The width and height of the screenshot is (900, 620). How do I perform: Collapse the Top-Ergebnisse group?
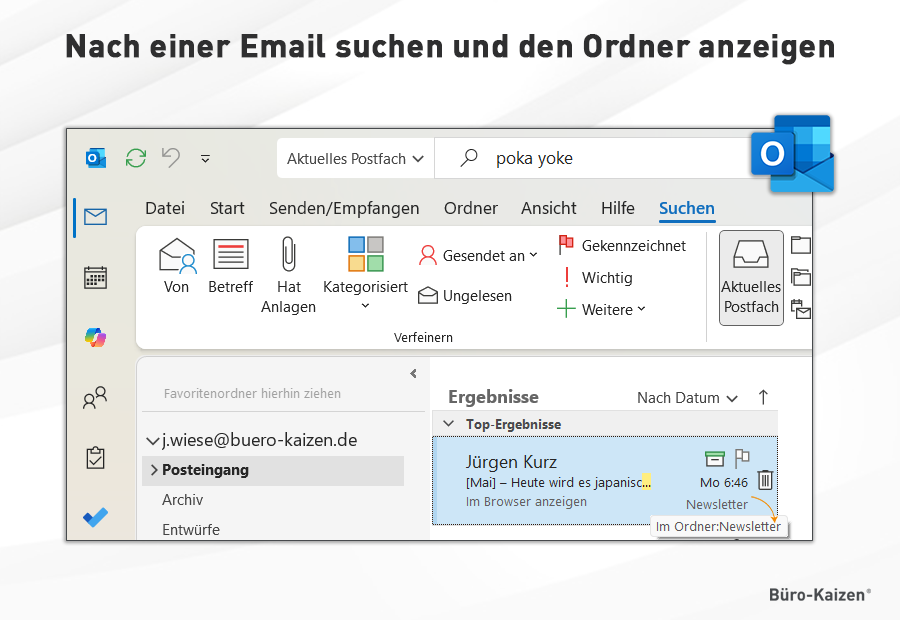(x=449, y=424)
